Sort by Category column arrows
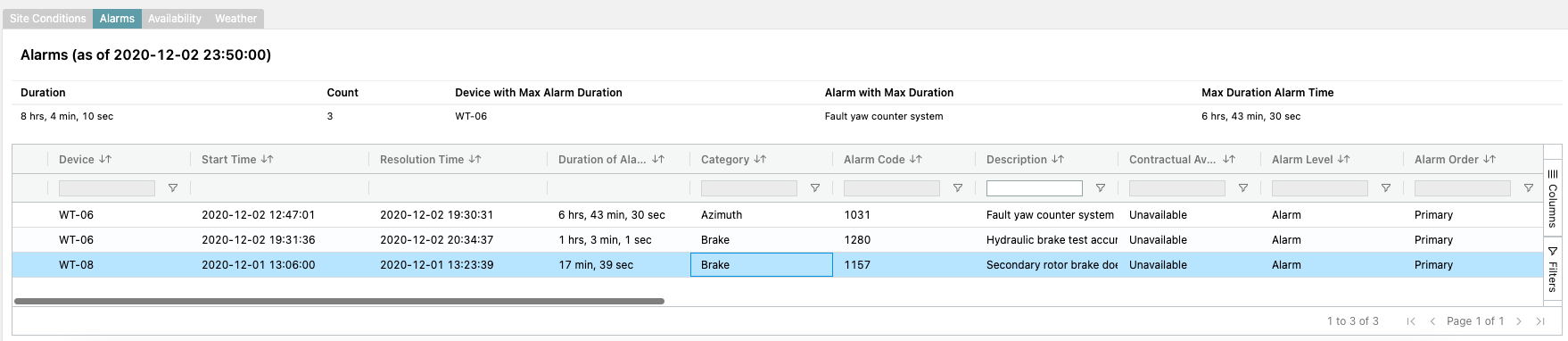This screenshot has height=341, width=1568. [x=761, y=160]
